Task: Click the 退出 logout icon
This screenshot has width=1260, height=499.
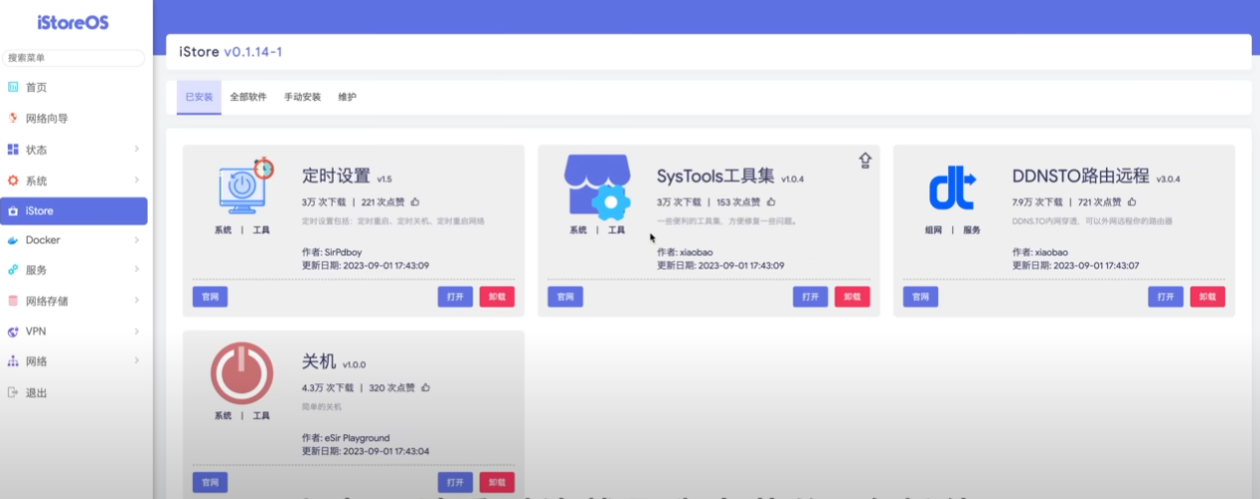Action: point(13,392)
